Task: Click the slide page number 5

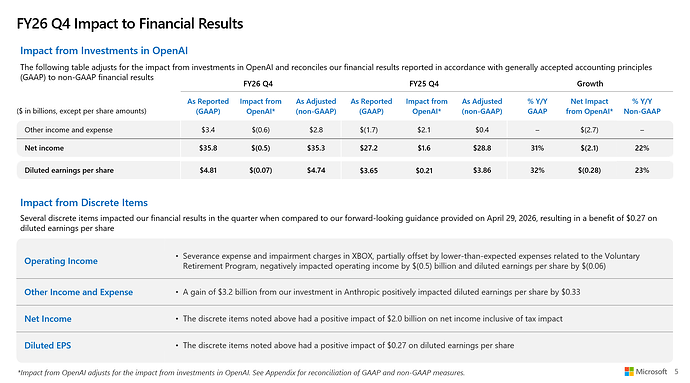Action: point(676,372)
